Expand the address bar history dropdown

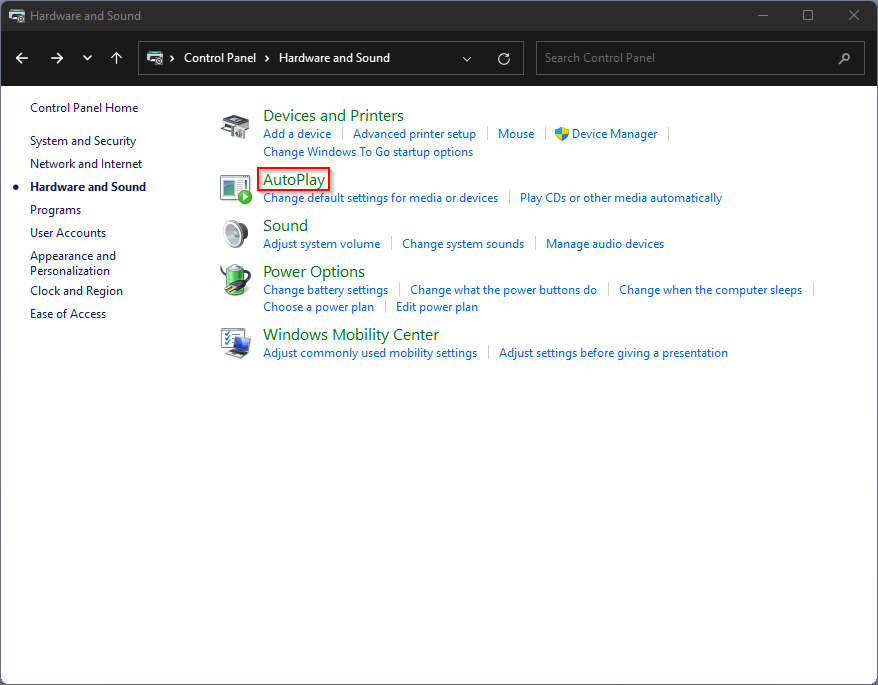click(466, 58)
